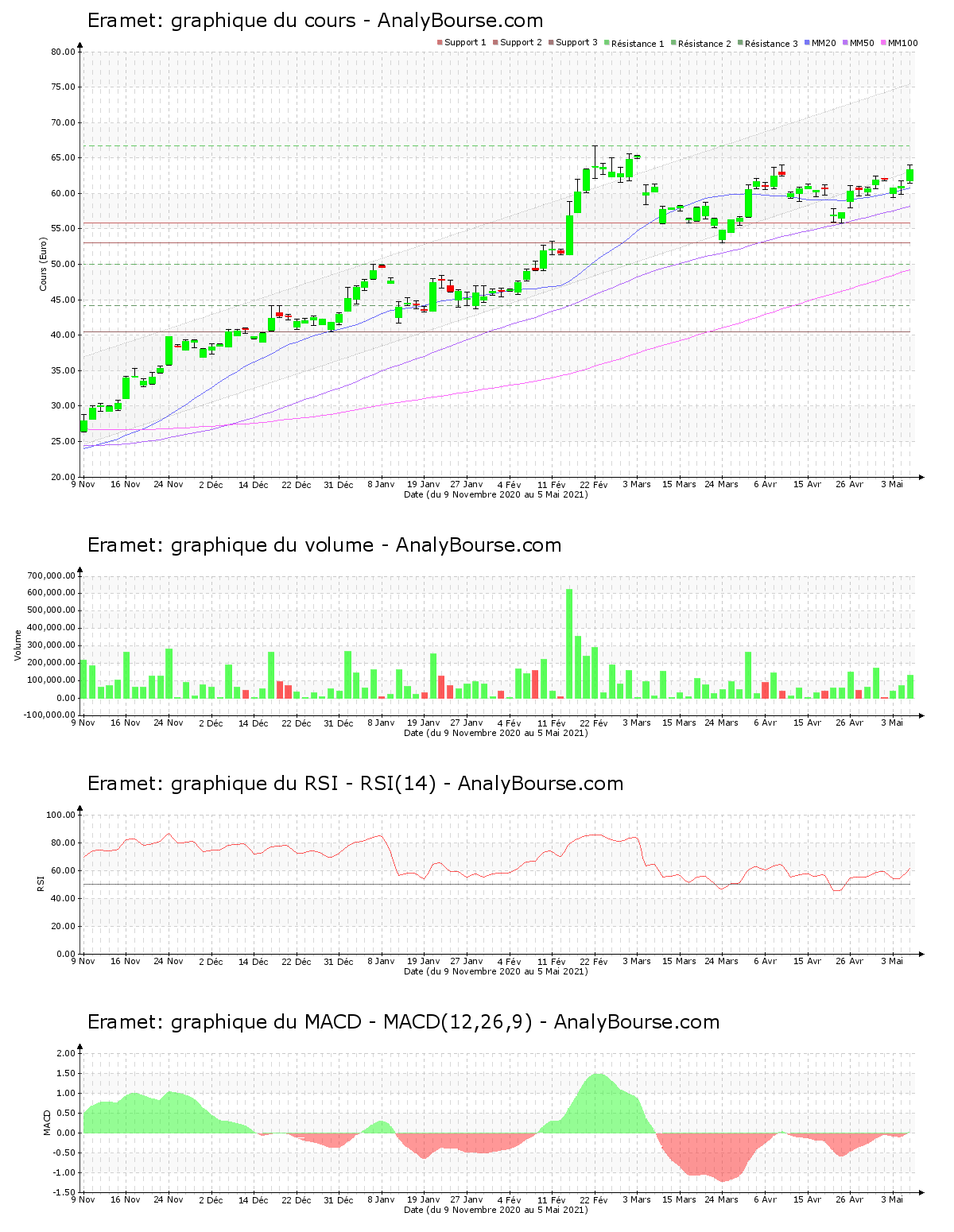
Task: Click '300,000.00' on the volume chart y-axis
Action: pos(51,645)
